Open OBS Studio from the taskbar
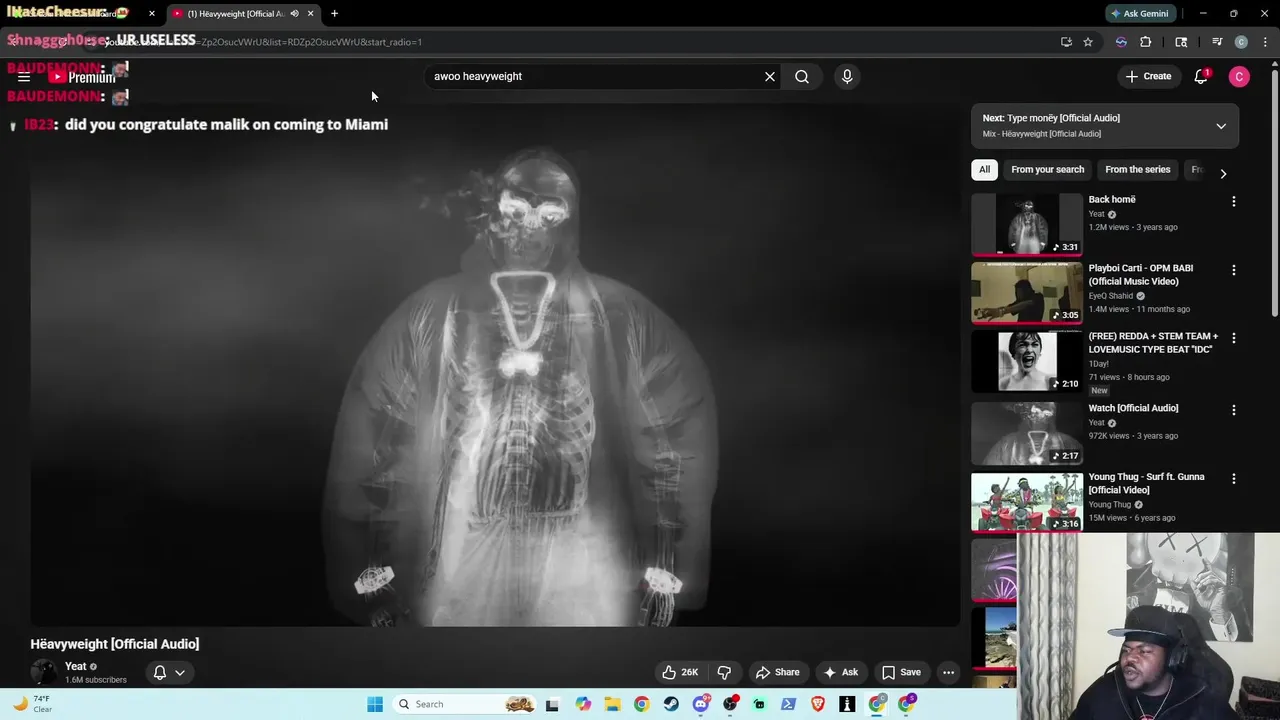This screenshot has height=720, width=1280. coord(730,704)
